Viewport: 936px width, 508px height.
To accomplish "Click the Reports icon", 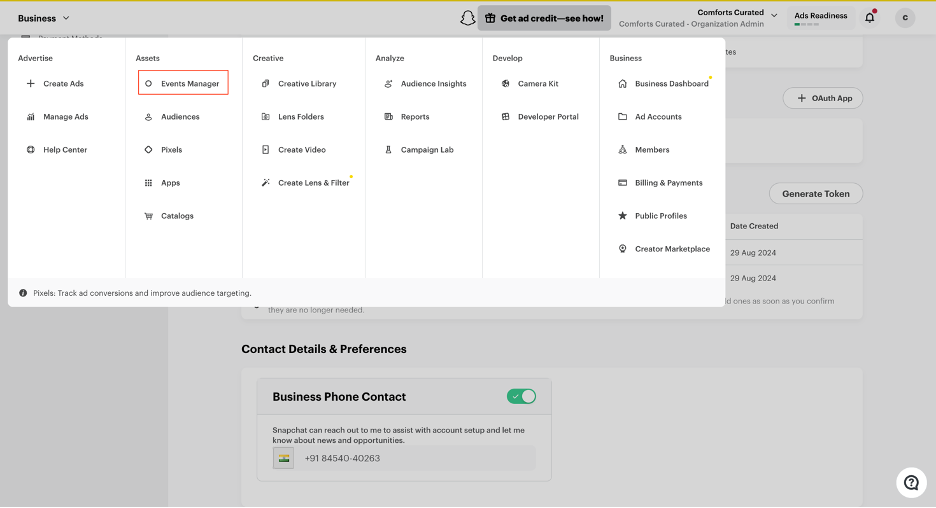I will (389, 117).
